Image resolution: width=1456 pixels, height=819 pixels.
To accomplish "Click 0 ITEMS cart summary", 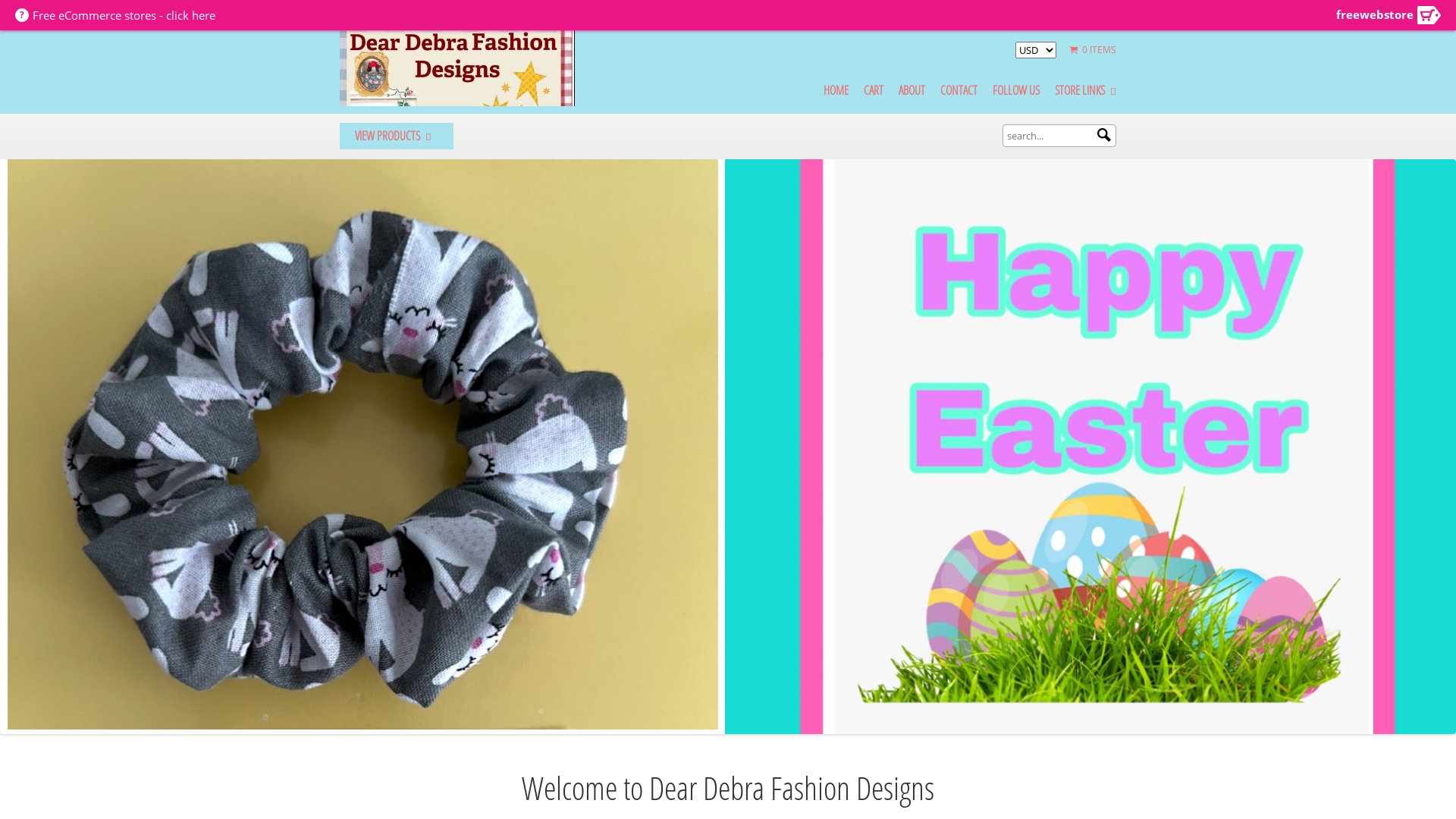I will pos(1094,50).
